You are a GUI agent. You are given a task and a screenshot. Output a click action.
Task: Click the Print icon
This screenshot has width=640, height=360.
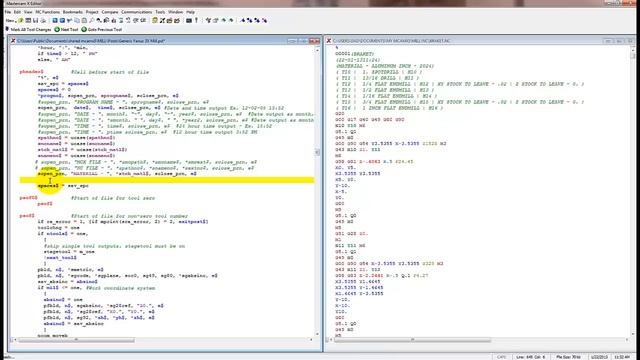tap(43, 20)
